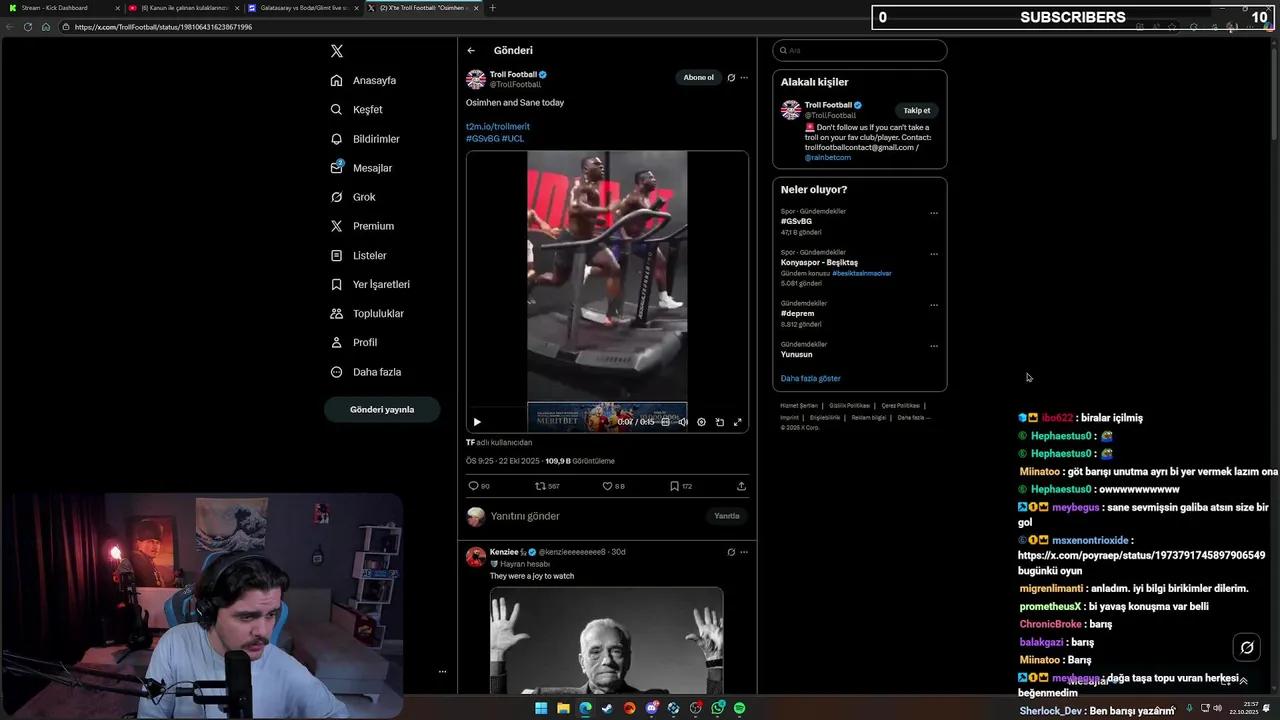Go back with the post arrow
The width and height of the screenshot is (1280, 720).
point(471,50)
